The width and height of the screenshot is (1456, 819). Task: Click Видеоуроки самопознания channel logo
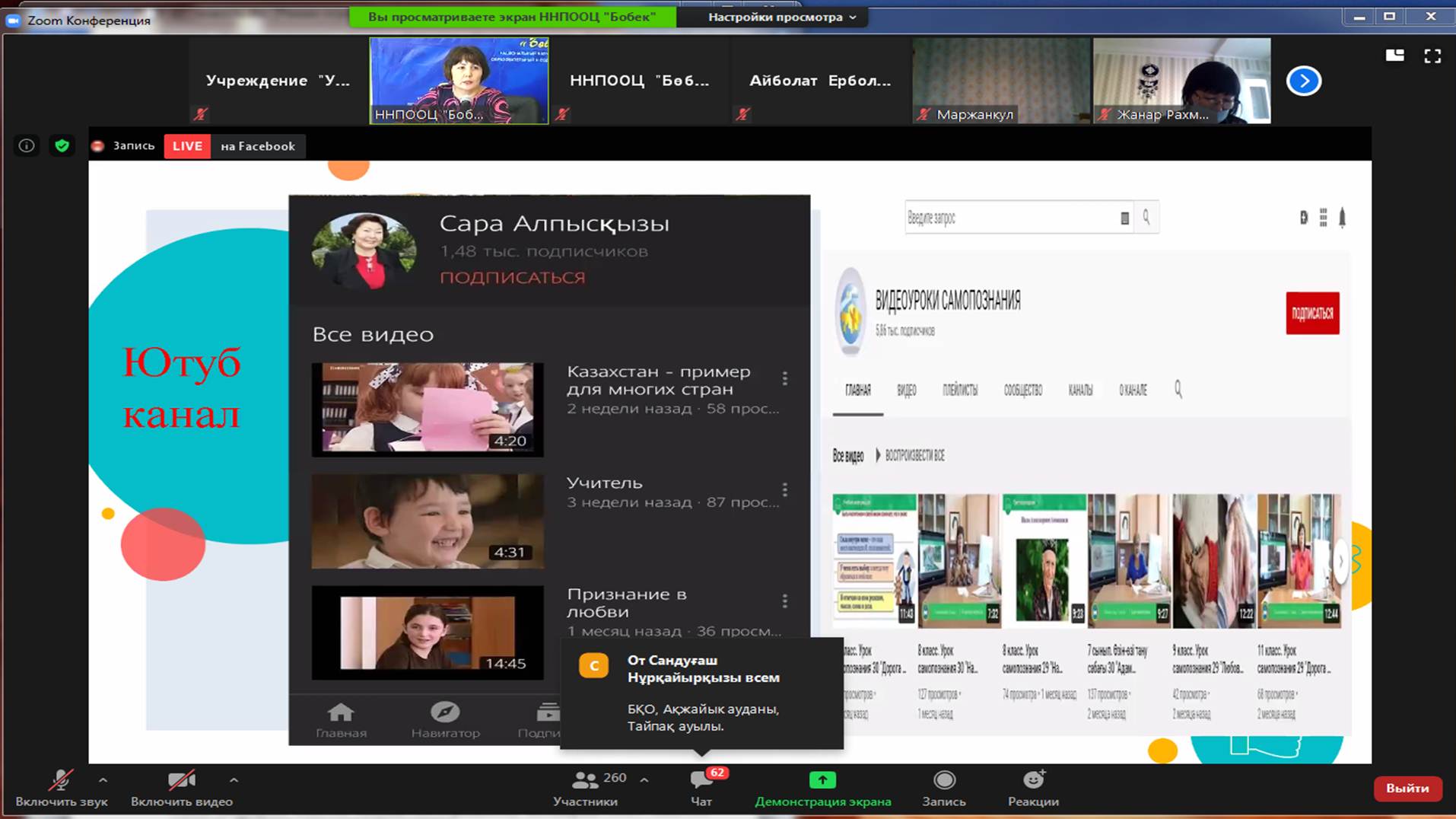coord(851,313)
